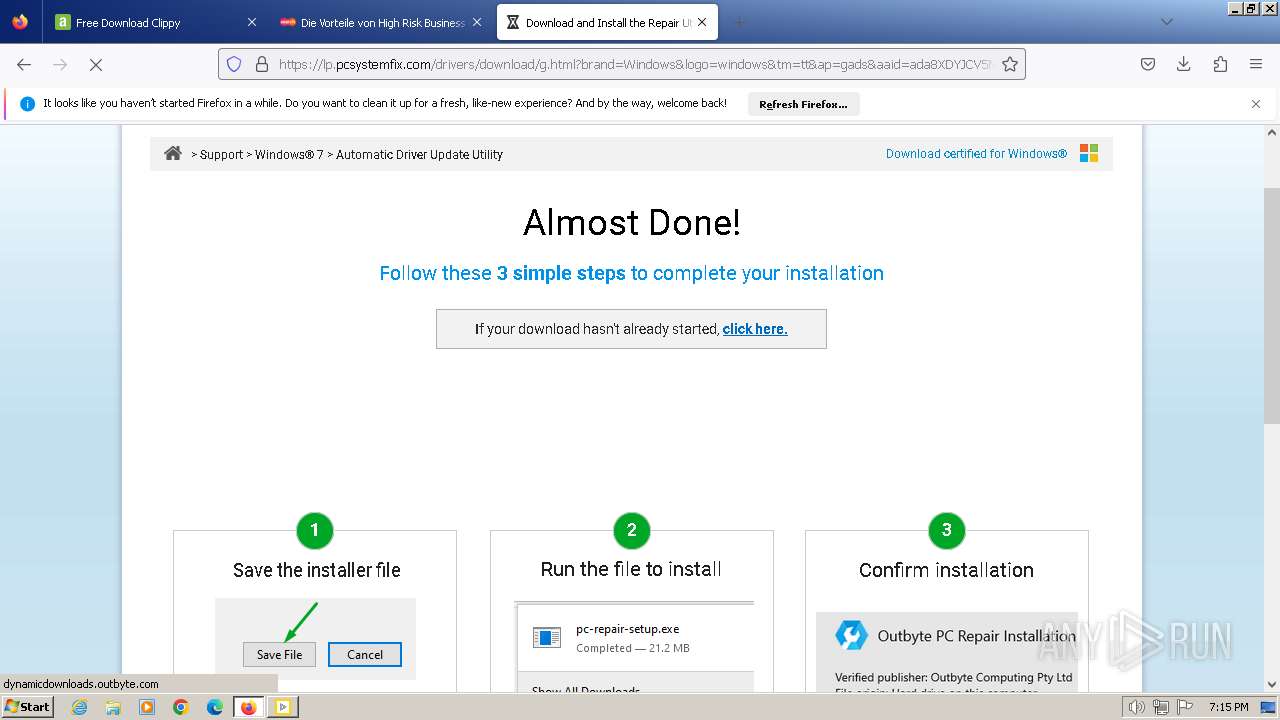This screenshot has height=720, width=1280.
Task: Open Save to Pocket icon
Action: [1148, 64]
